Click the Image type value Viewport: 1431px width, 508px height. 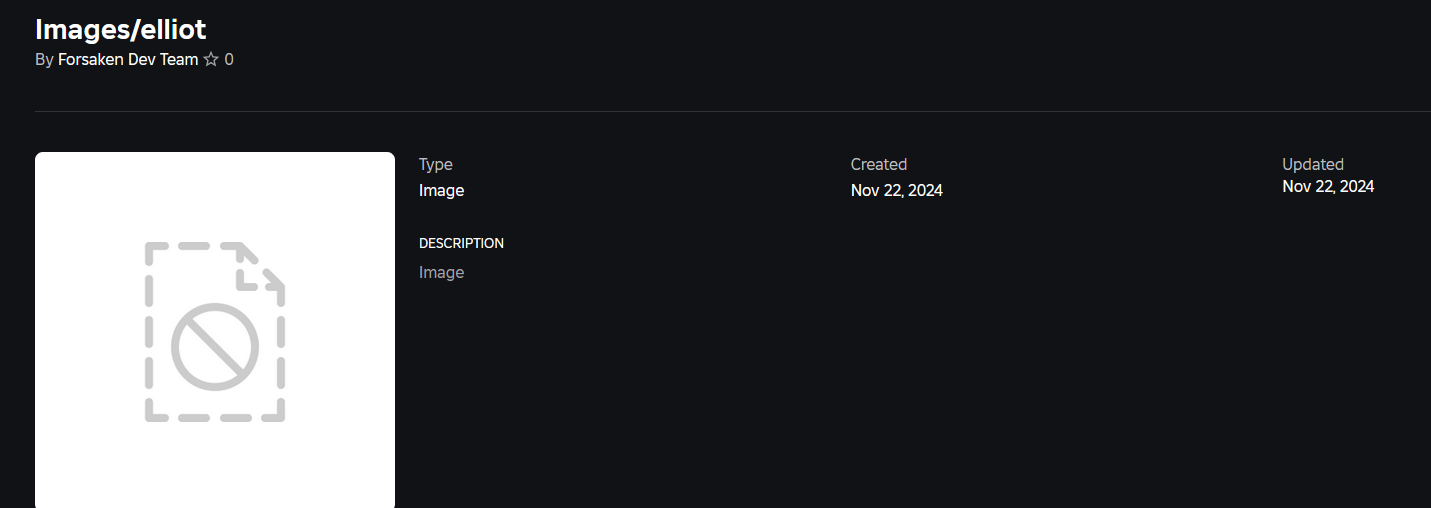pyautogui.click(x=441, y=191)
